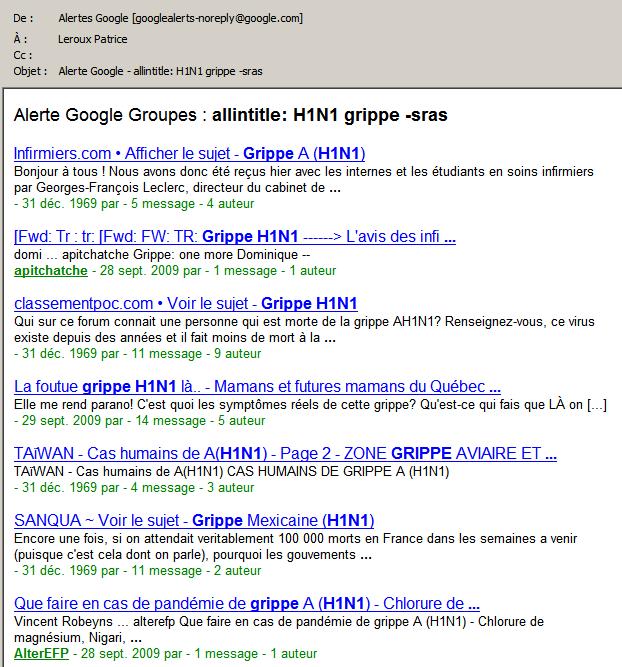Click the text "28 sept. 2009 par - 1 message" under apitchatche
Image resolution: width=622 pixels, height=667 pixels.
[188, 271]
